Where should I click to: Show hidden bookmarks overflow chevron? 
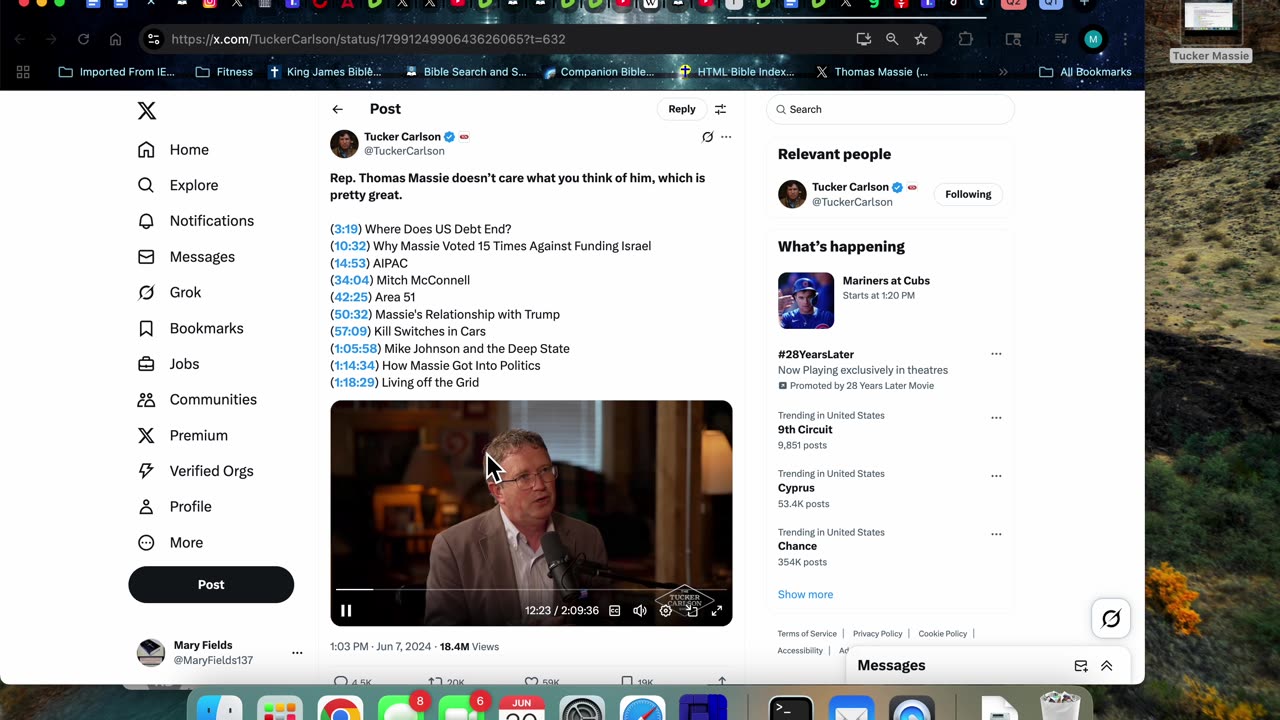1003,72
